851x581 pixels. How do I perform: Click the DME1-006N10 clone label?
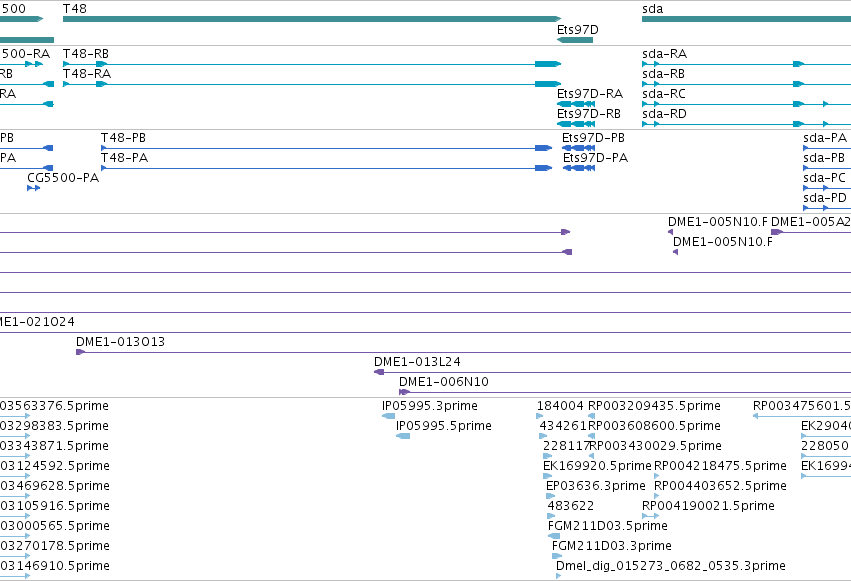point(444,382)
